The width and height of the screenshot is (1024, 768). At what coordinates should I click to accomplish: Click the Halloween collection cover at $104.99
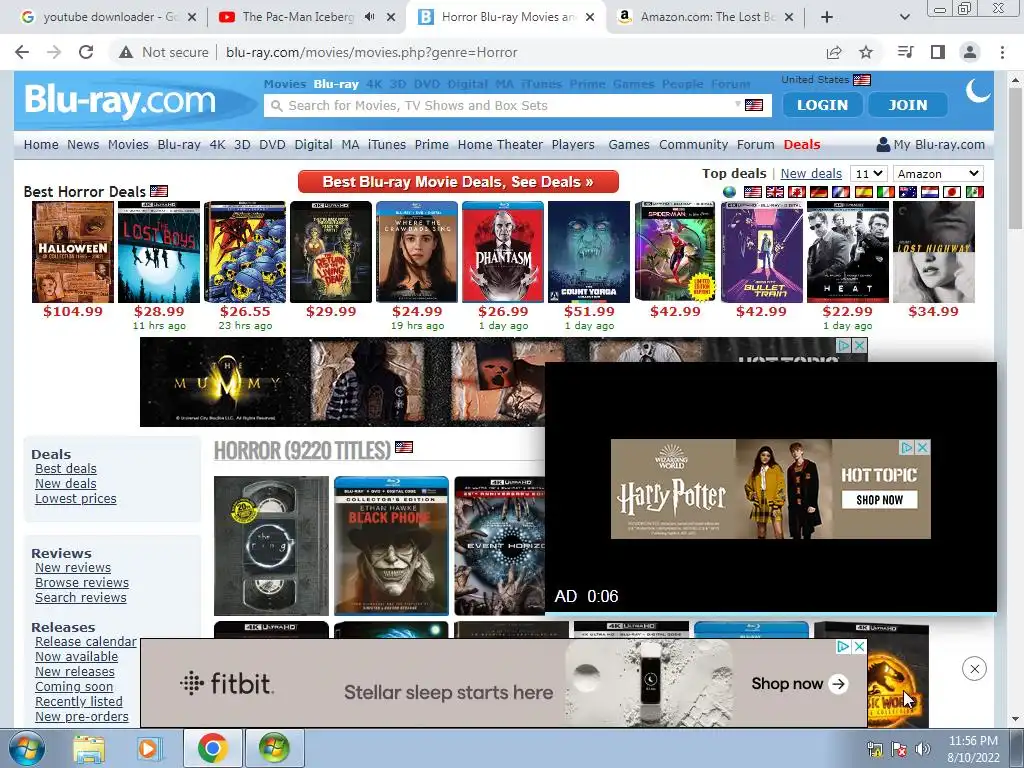point(73,252)
